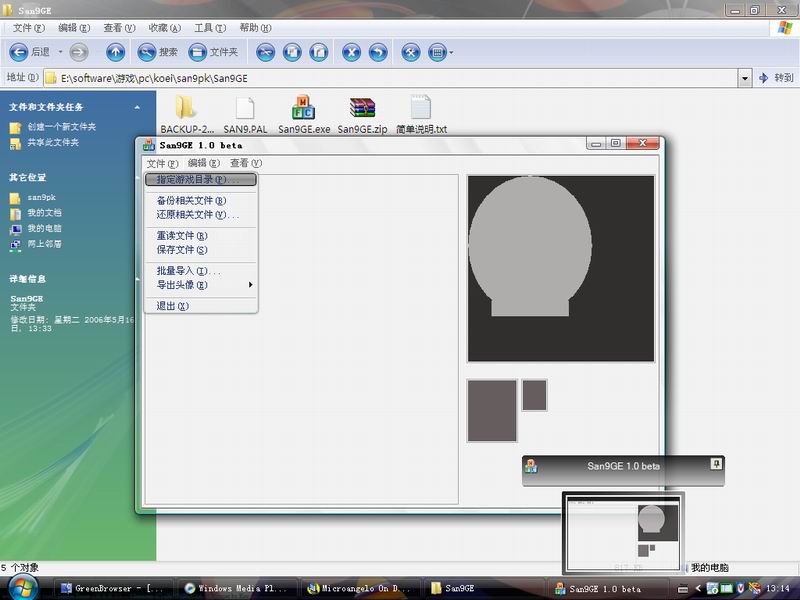Open the Search (搜索) toolbar icon

[x=148, y=52]
